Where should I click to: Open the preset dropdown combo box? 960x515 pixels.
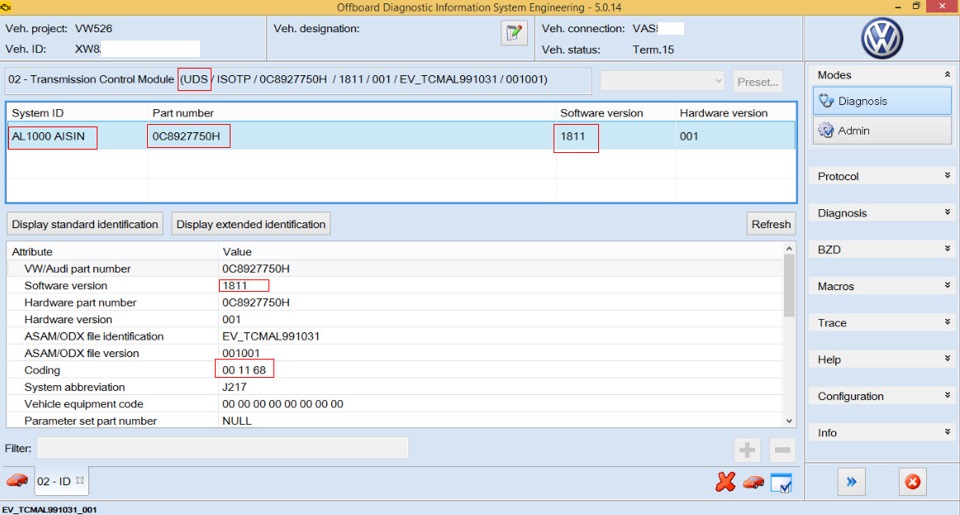662,81
